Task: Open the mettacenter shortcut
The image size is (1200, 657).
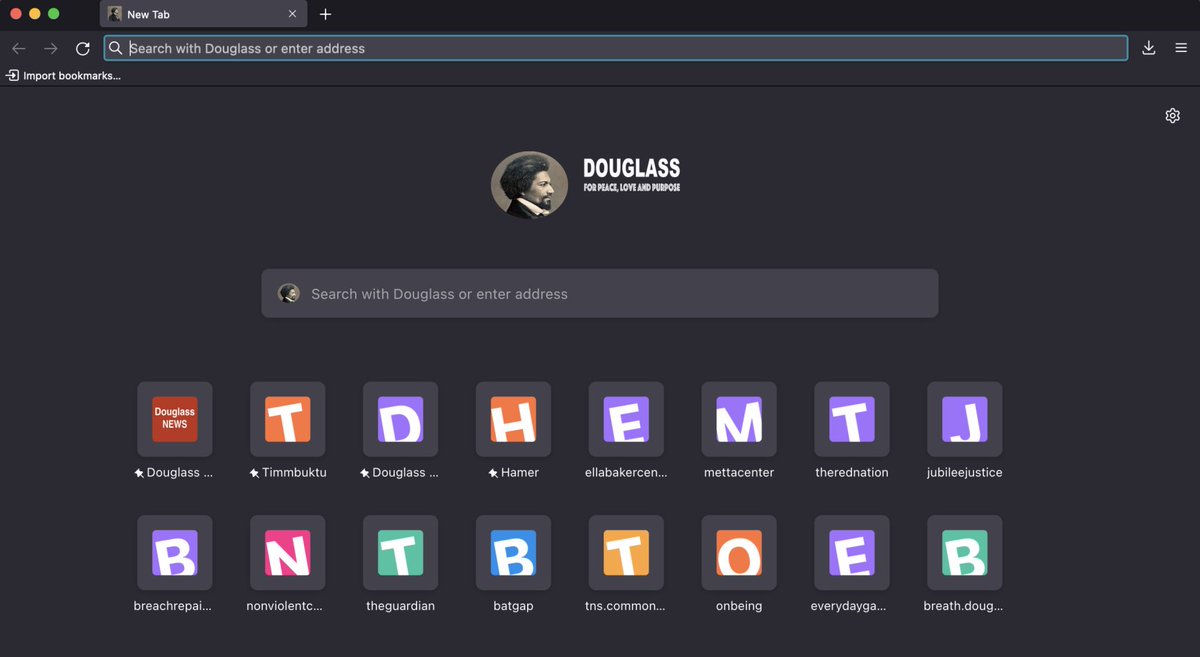Action: (x=738, y=419)
